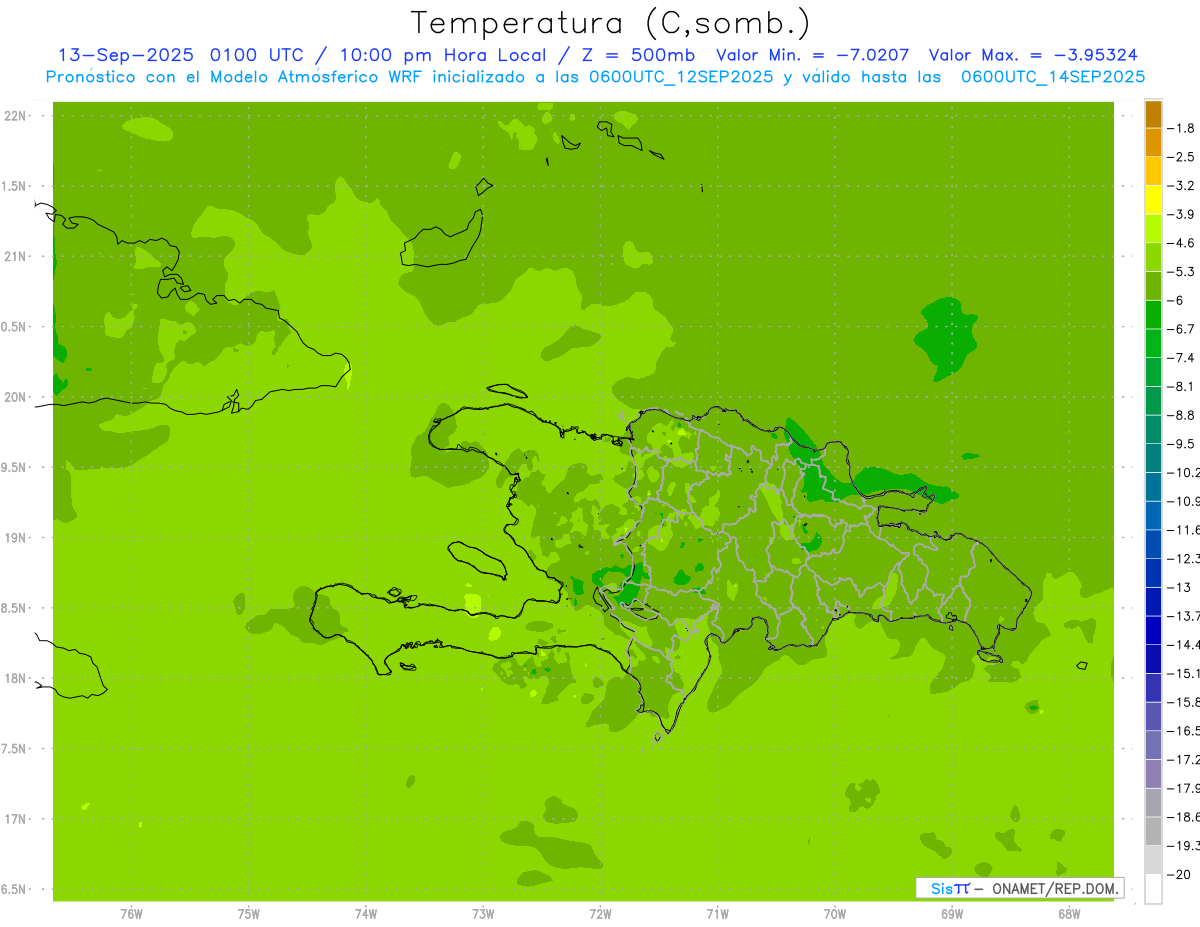The image size is (1200, 927).
Task: Click the -3.2 legend value
Action: [1182, 186]
